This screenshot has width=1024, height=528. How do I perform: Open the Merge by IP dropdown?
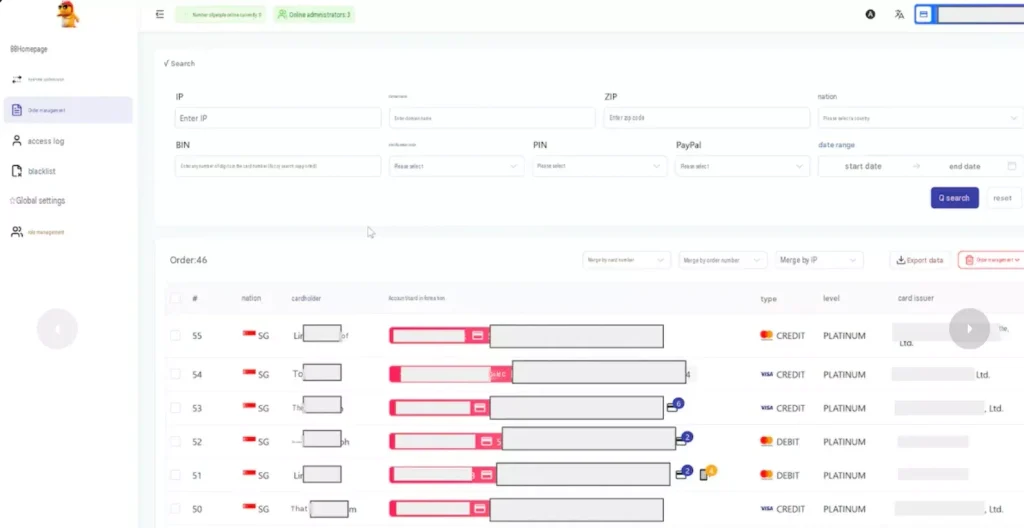click(819, 260)
